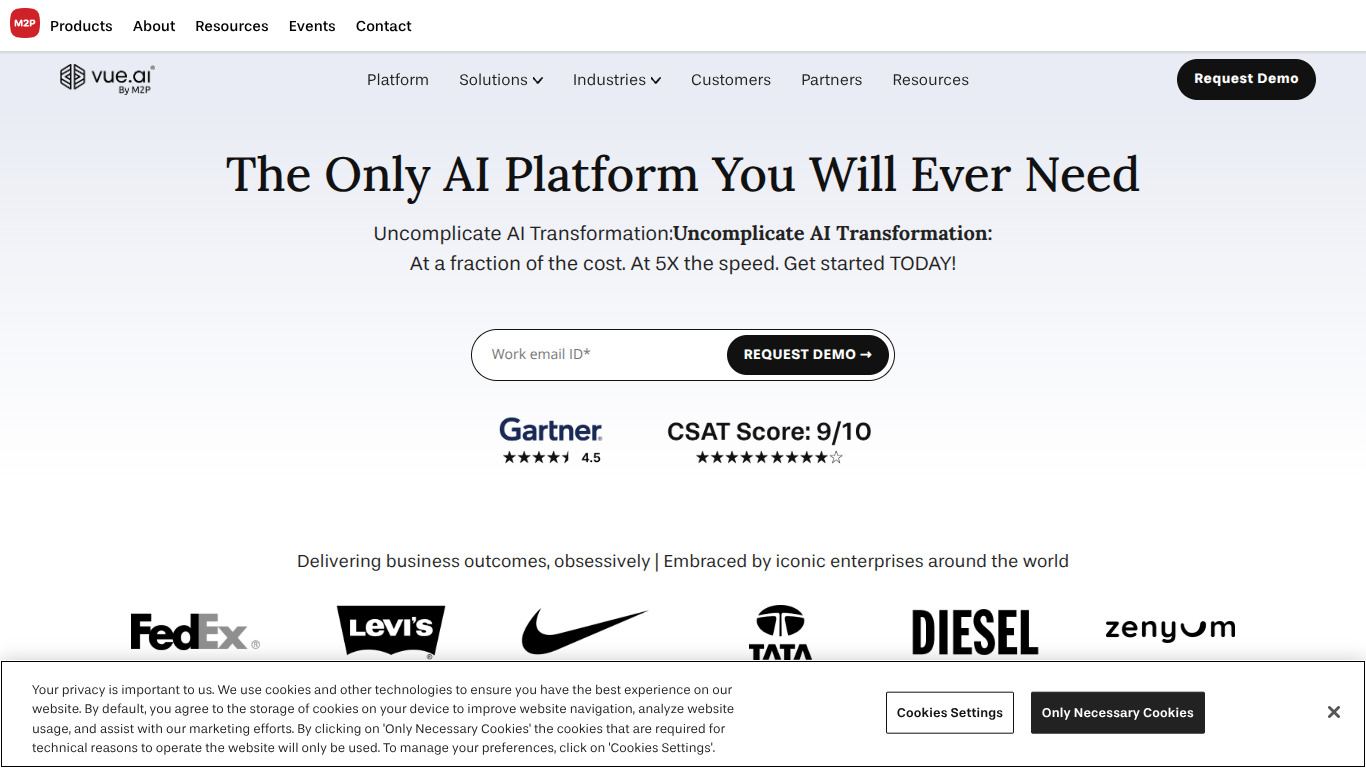Click the Gartner logo
This screenshot has width=1366, height=768.
[x=551, y=430]
